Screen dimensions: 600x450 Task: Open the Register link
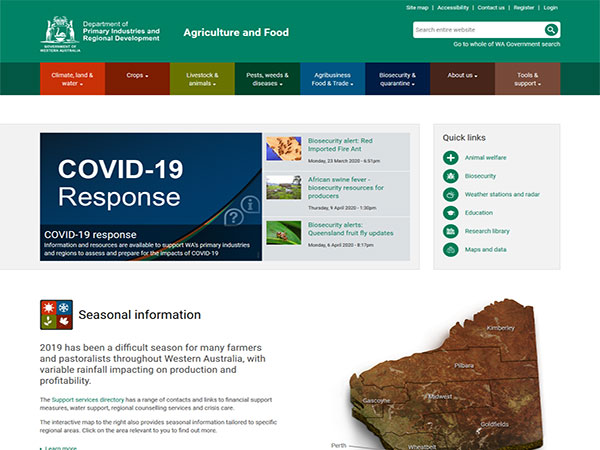523,8
